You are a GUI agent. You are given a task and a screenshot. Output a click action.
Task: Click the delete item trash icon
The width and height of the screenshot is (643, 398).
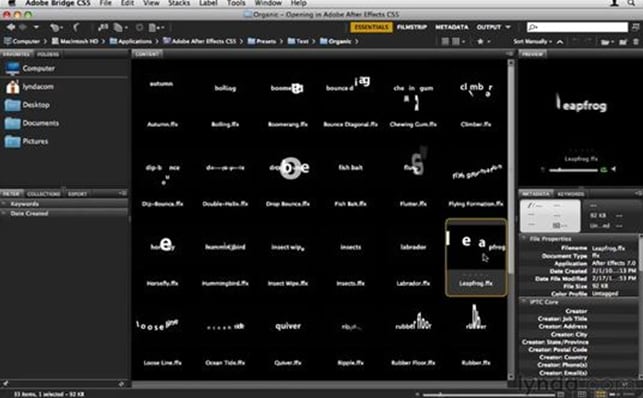pos(636,41)
